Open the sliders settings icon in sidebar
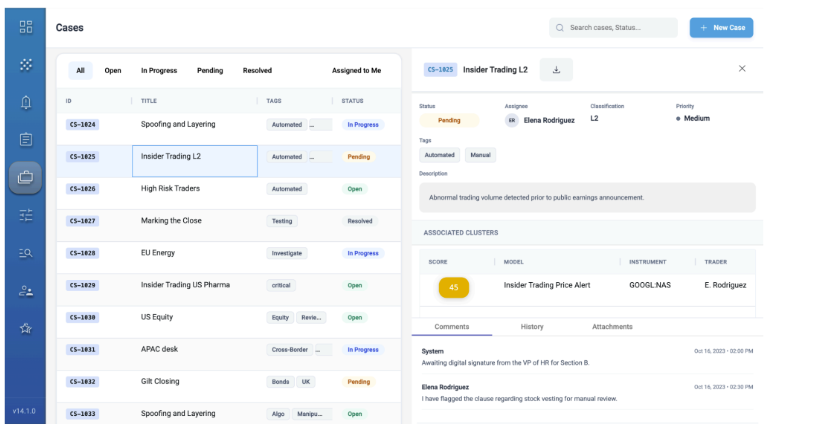Viewport: 838px width, 427px height. [x=26, y=215]
